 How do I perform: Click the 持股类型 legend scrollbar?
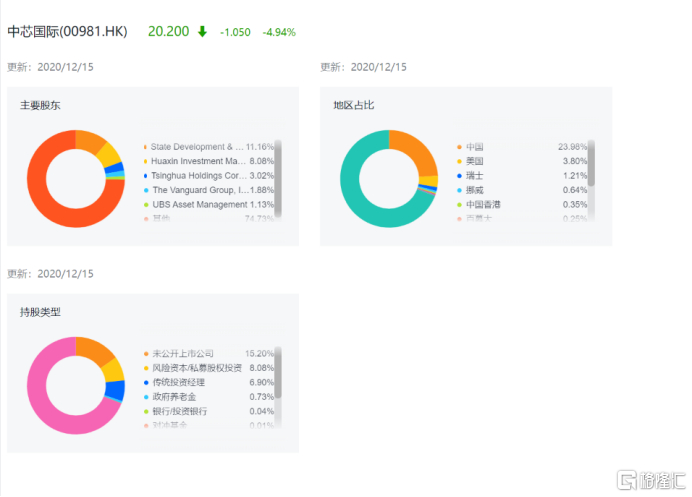(x=278, y=373)
